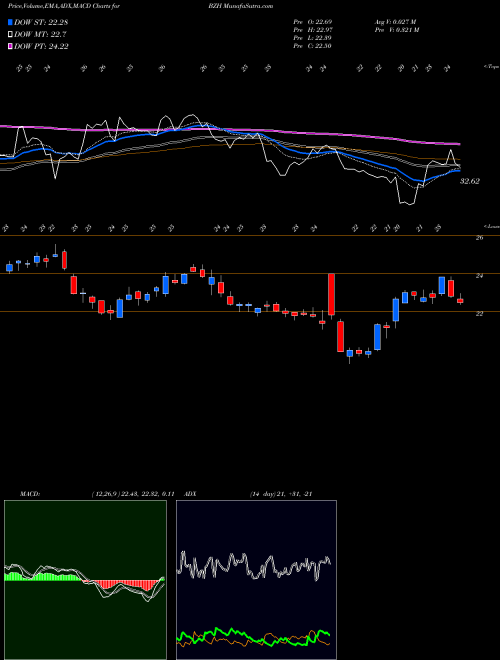The height and width of the screenshot is (660, 500).
Task: Click the 22 price axis label
Action: pyautogui.click(x=479, y=314)
